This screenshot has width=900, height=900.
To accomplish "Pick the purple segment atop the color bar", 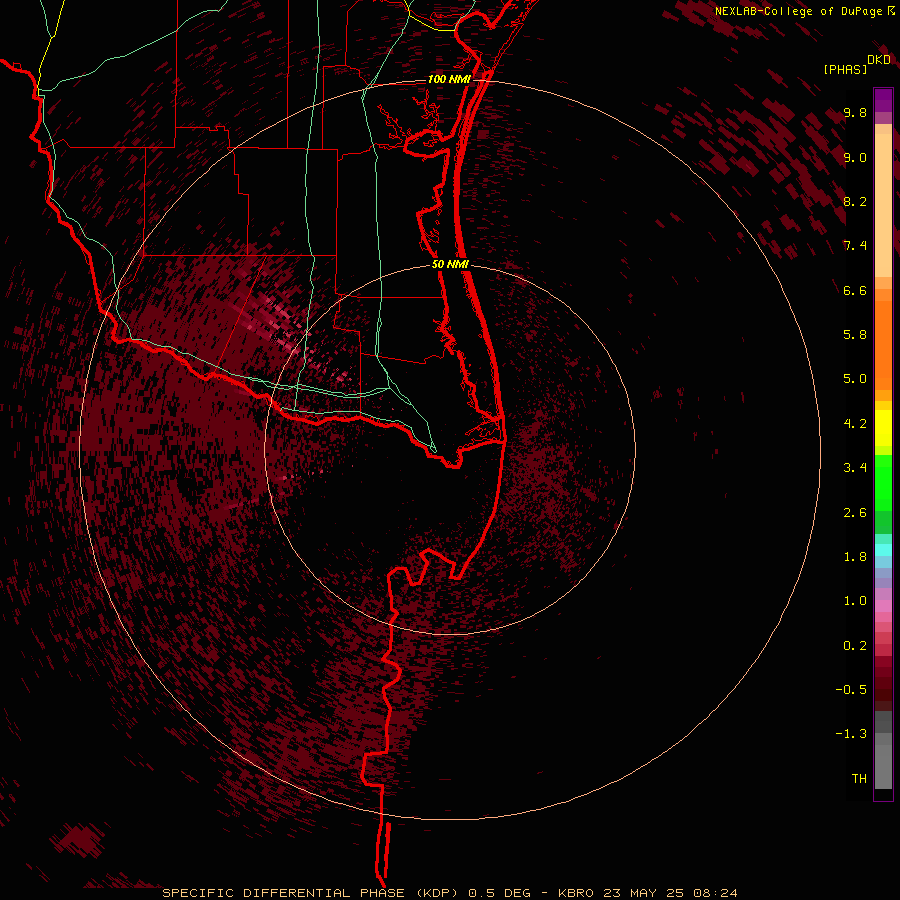I will coord(883,100).
